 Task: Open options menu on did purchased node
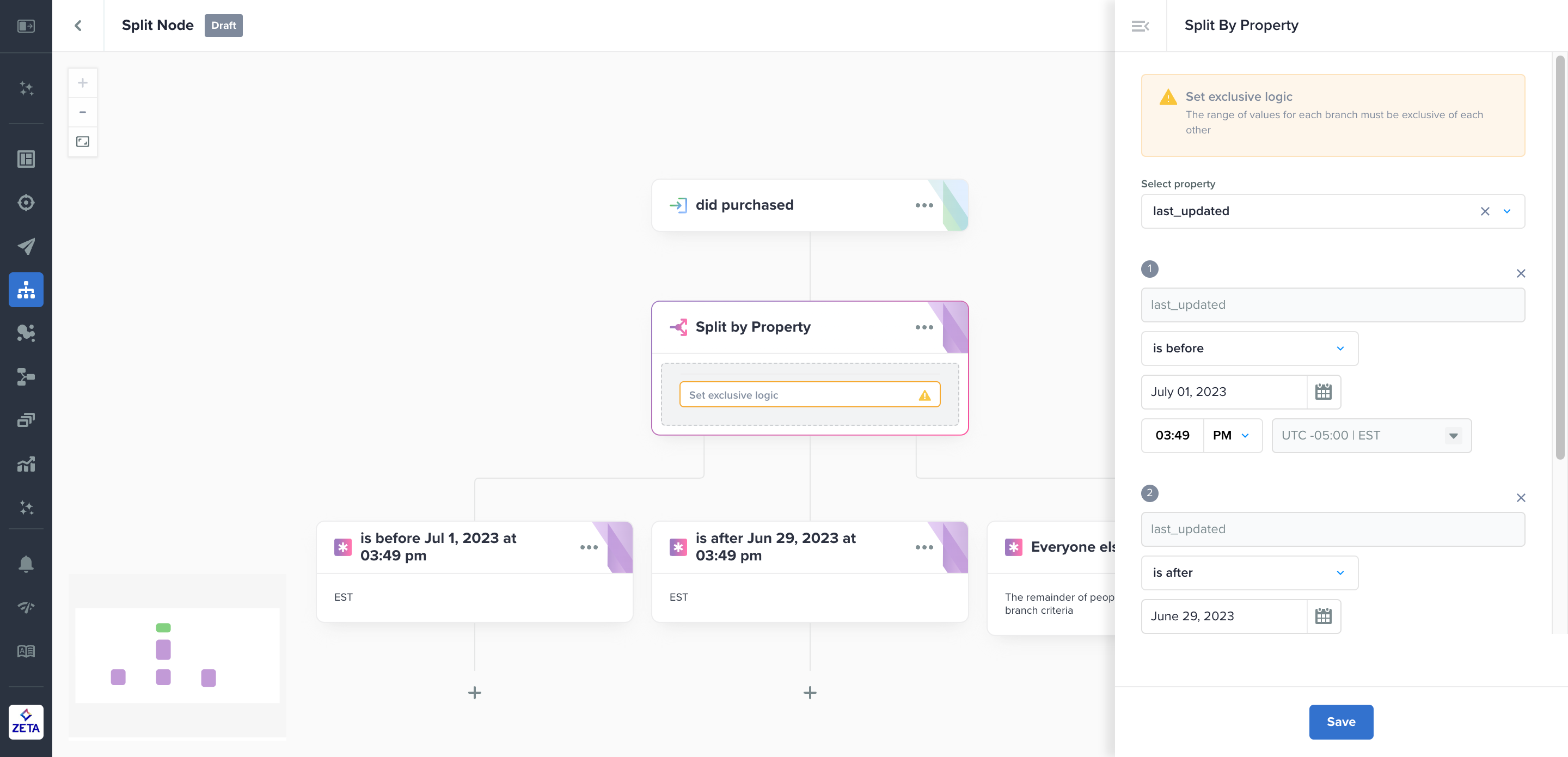coord(923,205)
